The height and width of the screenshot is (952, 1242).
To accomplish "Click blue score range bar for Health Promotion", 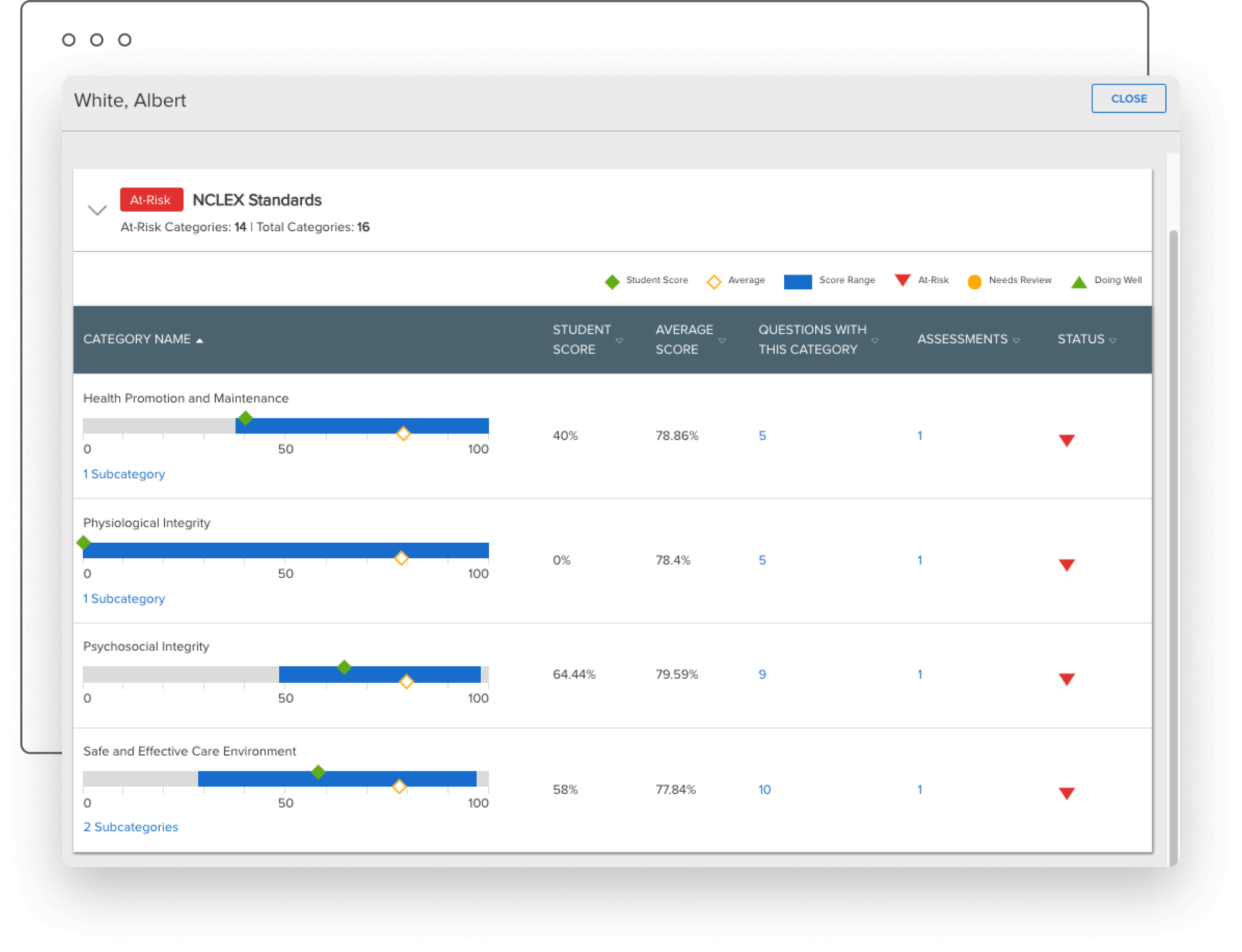I will click(362, 426).
